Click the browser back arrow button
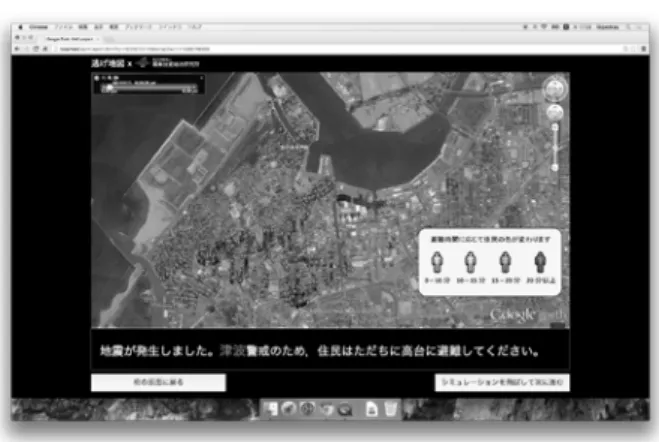659x442 pixels. (x=17, y=49)
